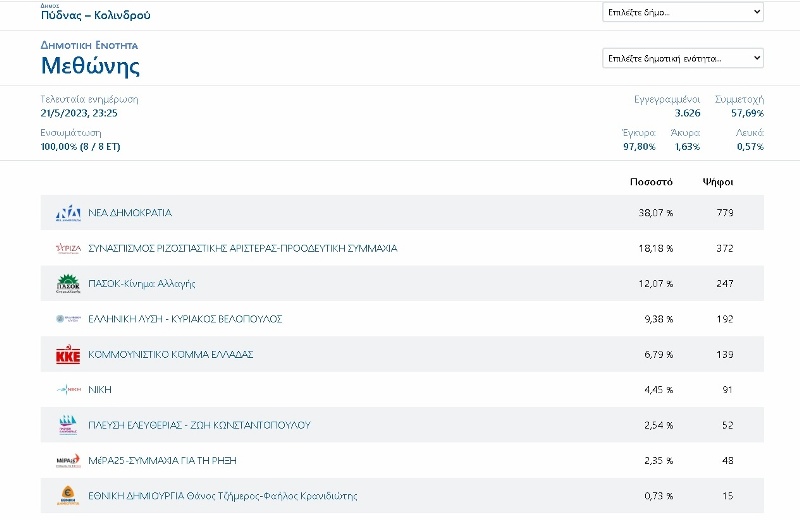This screenshot has width=800, height=520.
Task: Click the 2,35 % percentage value
Action: (x=659, y=460)
